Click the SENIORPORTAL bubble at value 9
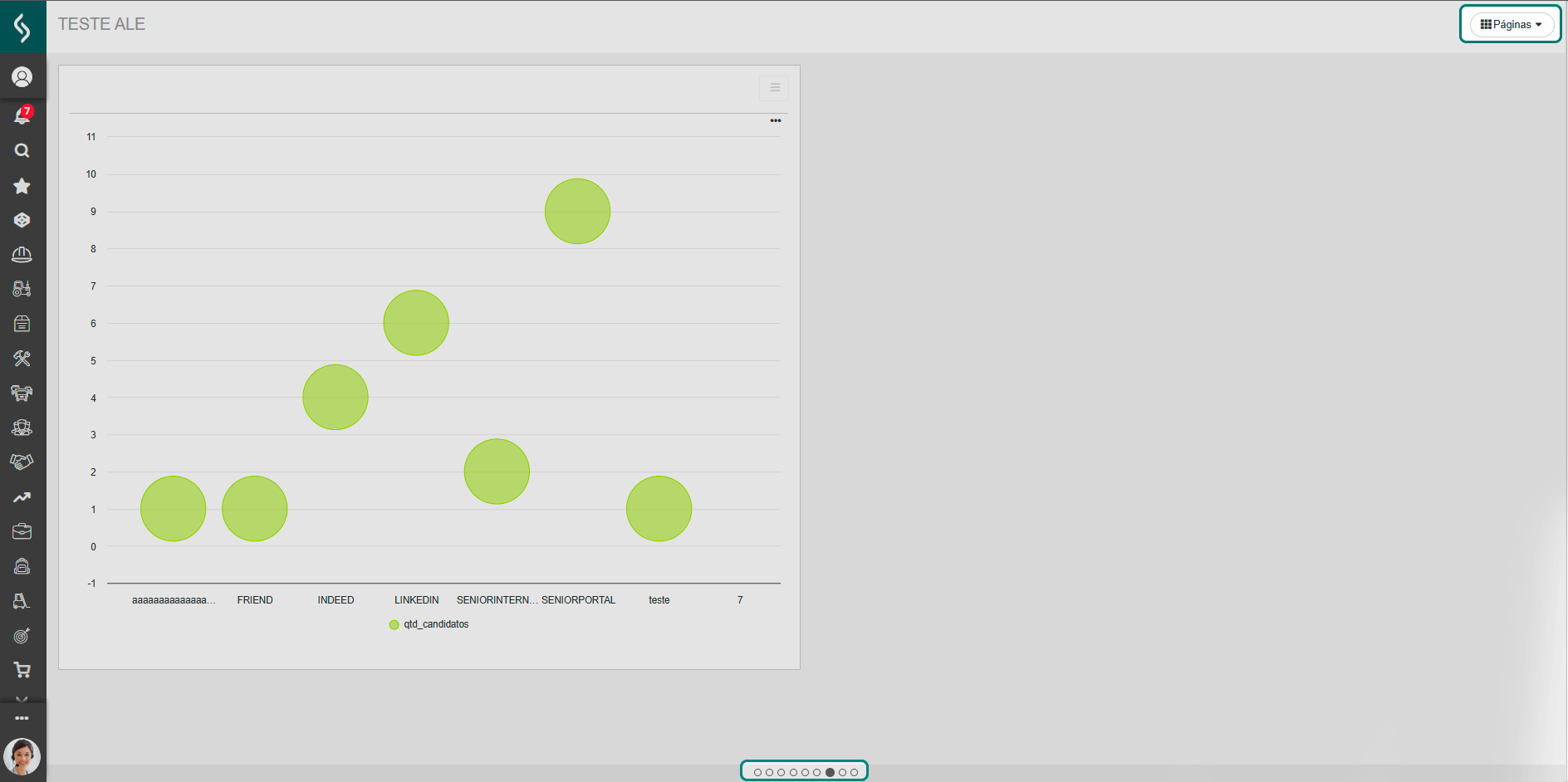The height and width of the screenshot is (782, 1568). pos(577,212)
